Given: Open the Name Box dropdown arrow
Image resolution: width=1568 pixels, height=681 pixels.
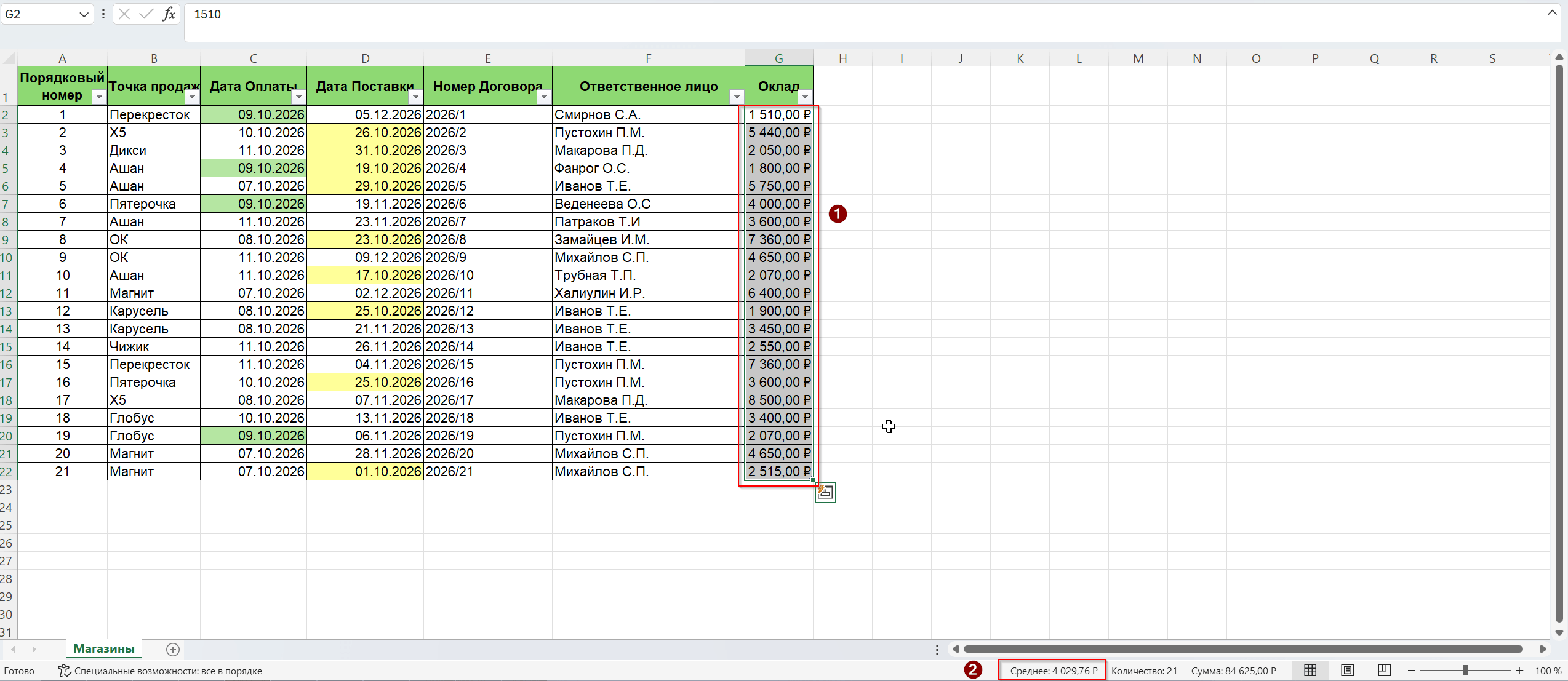Looking at the screenshot, I should [x=84, y=14].
